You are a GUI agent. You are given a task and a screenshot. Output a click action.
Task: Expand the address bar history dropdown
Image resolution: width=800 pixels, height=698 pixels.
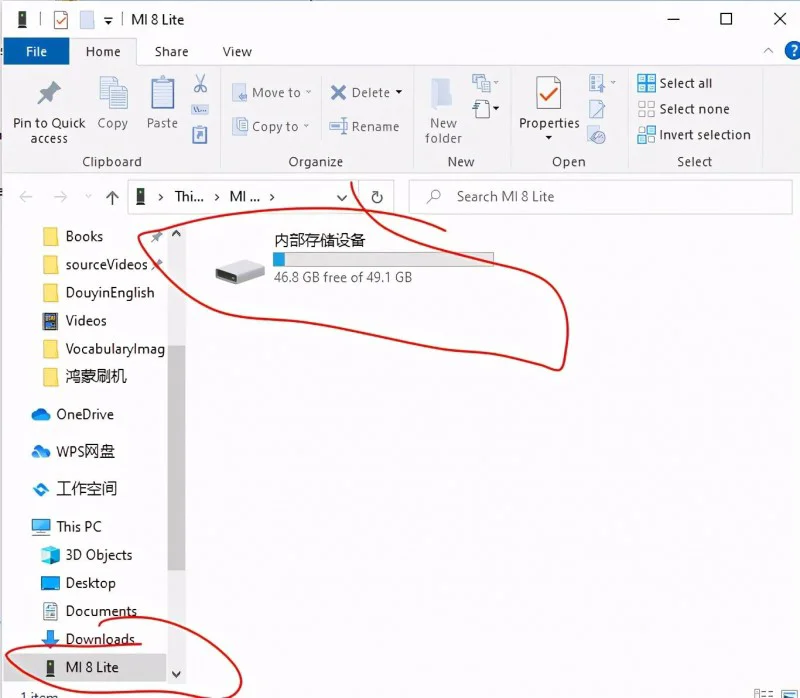click(342, 197)
